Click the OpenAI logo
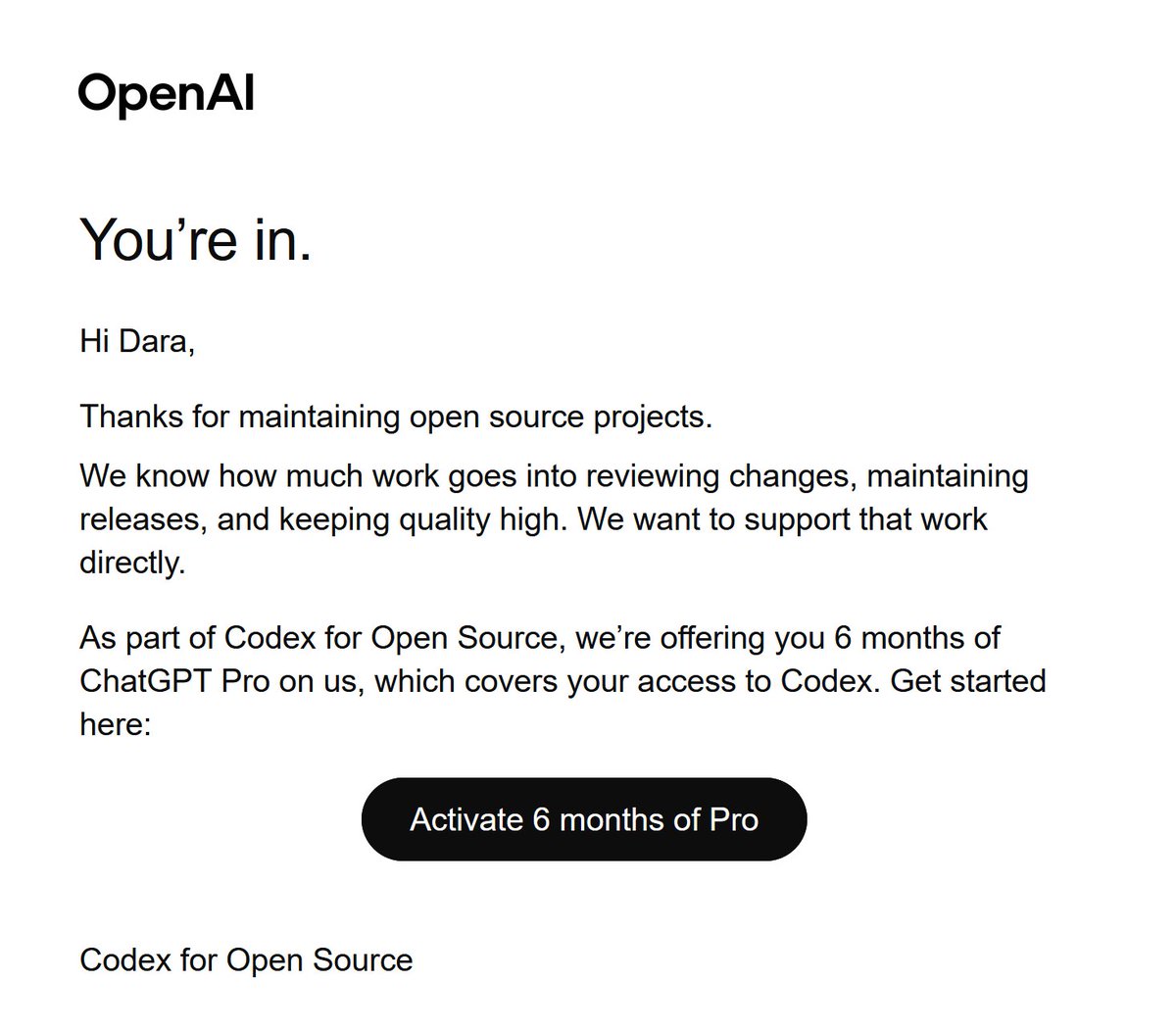 coord(167,95)
